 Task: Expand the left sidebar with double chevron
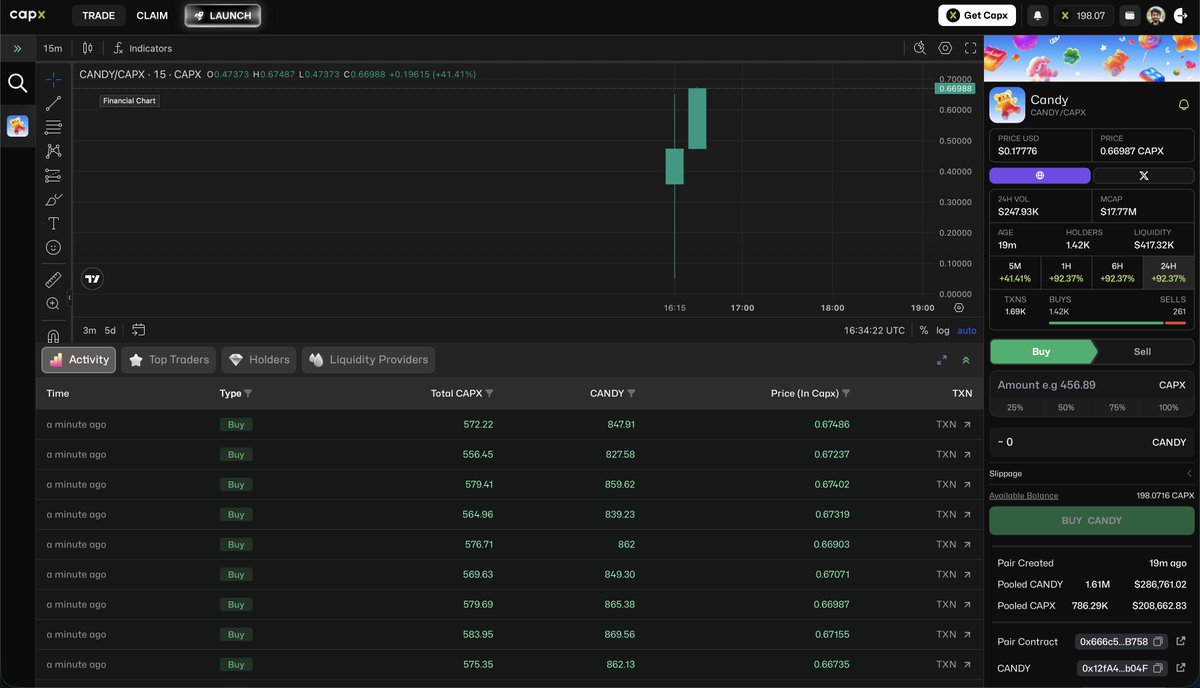point(17,48)
